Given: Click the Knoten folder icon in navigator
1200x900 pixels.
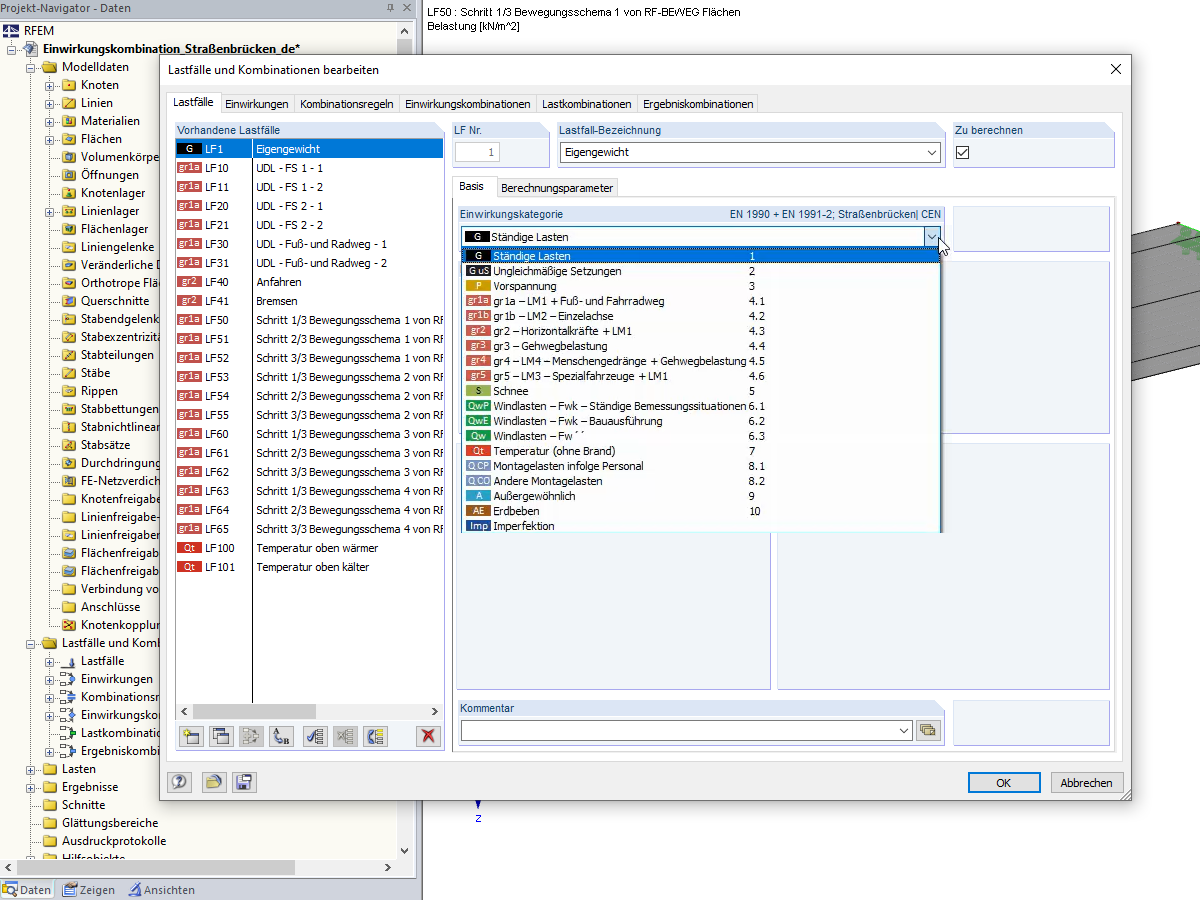Looking at the screenshot, I should tap(69, 85).
